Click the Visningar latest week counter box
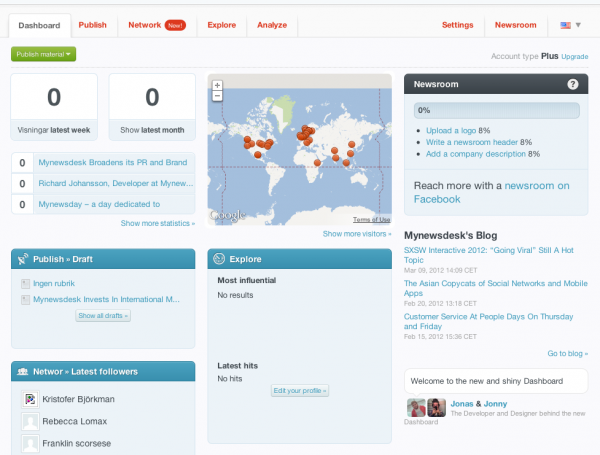This screenshot has height=455, width=600. pyautogui.click(x=54, y=107)
